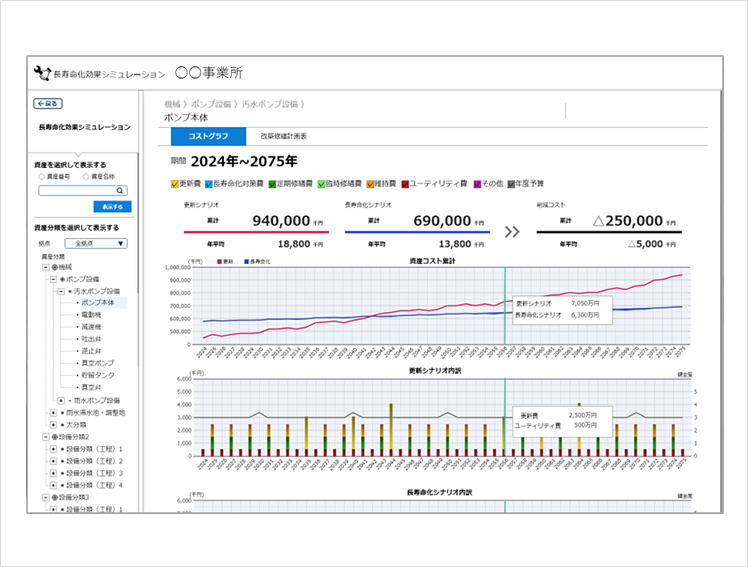Click the 690,000 長寿命化シナリオ cumulative value
The width and height of the screenshot is (748, 567).
click(442, 221)
